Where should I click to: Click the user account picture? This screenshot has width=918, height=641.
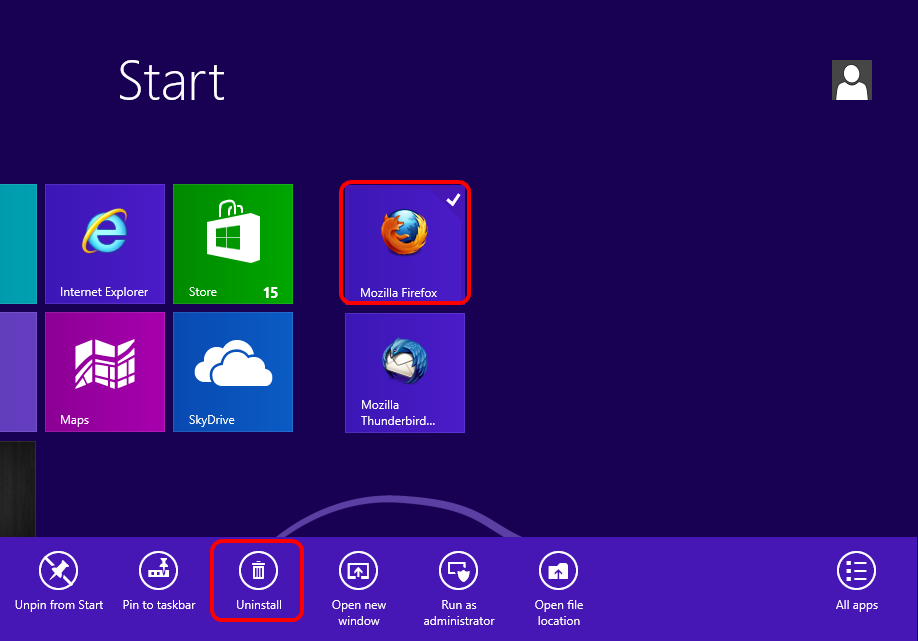[x=852, y=80]
